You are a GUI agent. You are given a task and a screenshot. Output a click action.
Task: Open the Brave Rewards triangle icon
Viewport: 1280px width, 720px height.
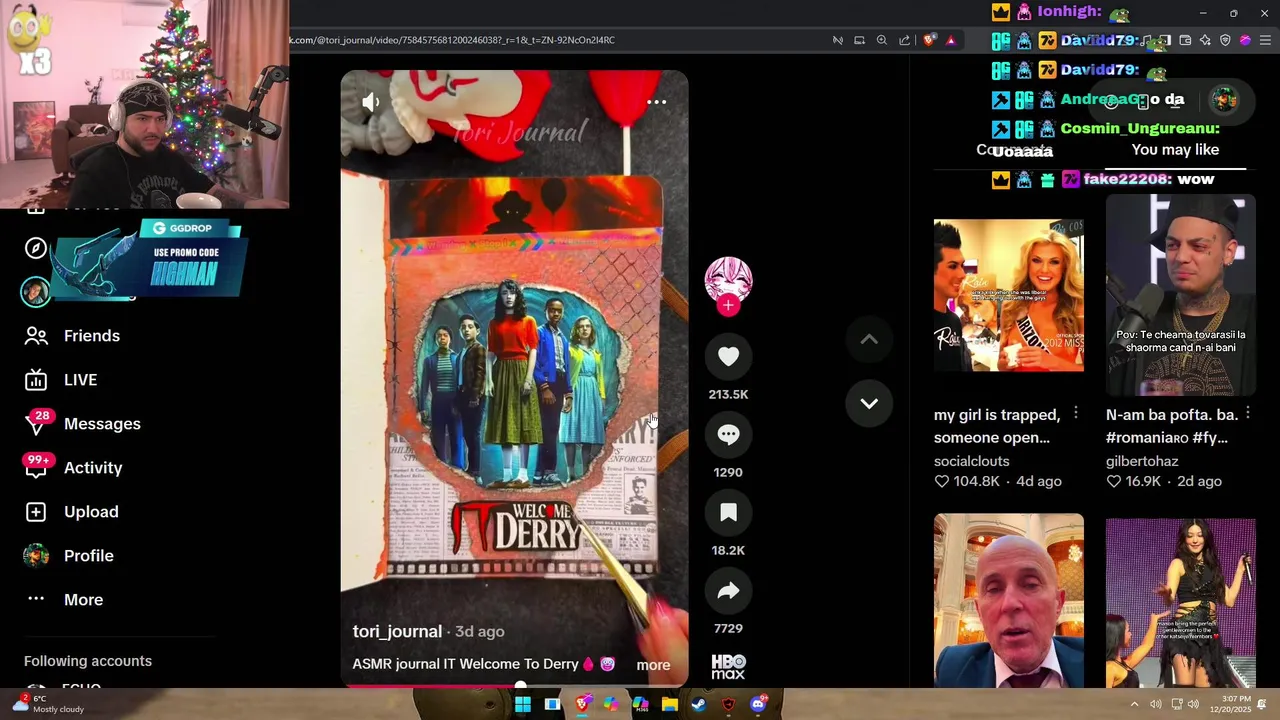coord(951,40)
